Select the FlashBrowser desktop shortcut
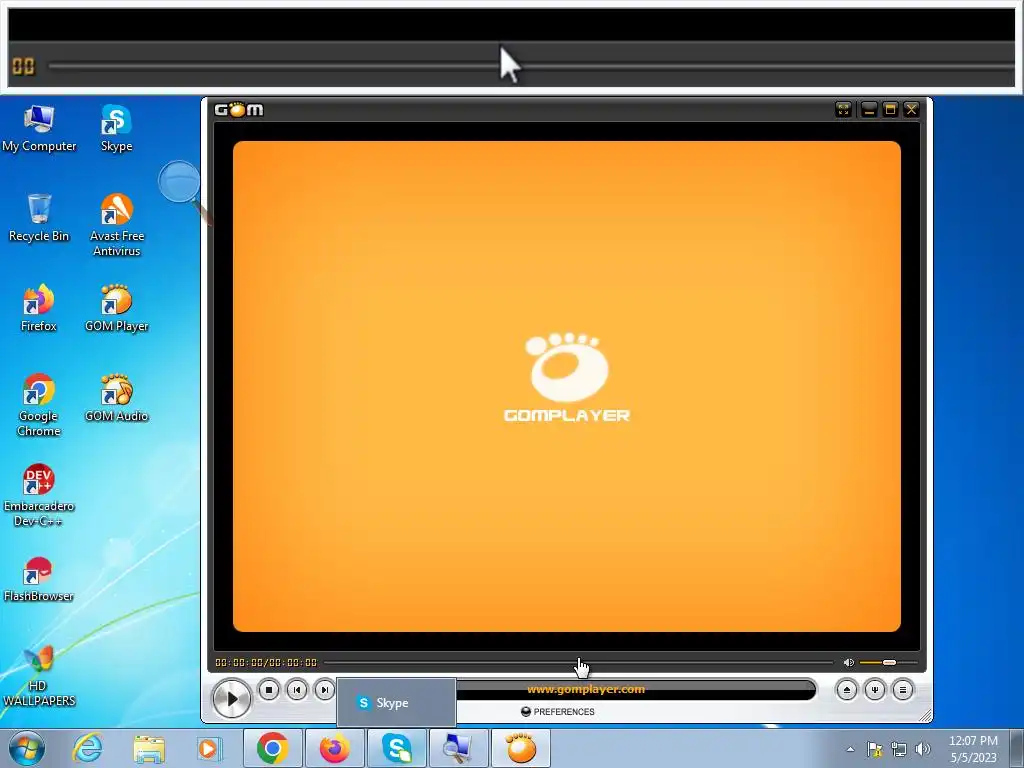Viewport: 1024px width, 768px height. pos(39,579)
